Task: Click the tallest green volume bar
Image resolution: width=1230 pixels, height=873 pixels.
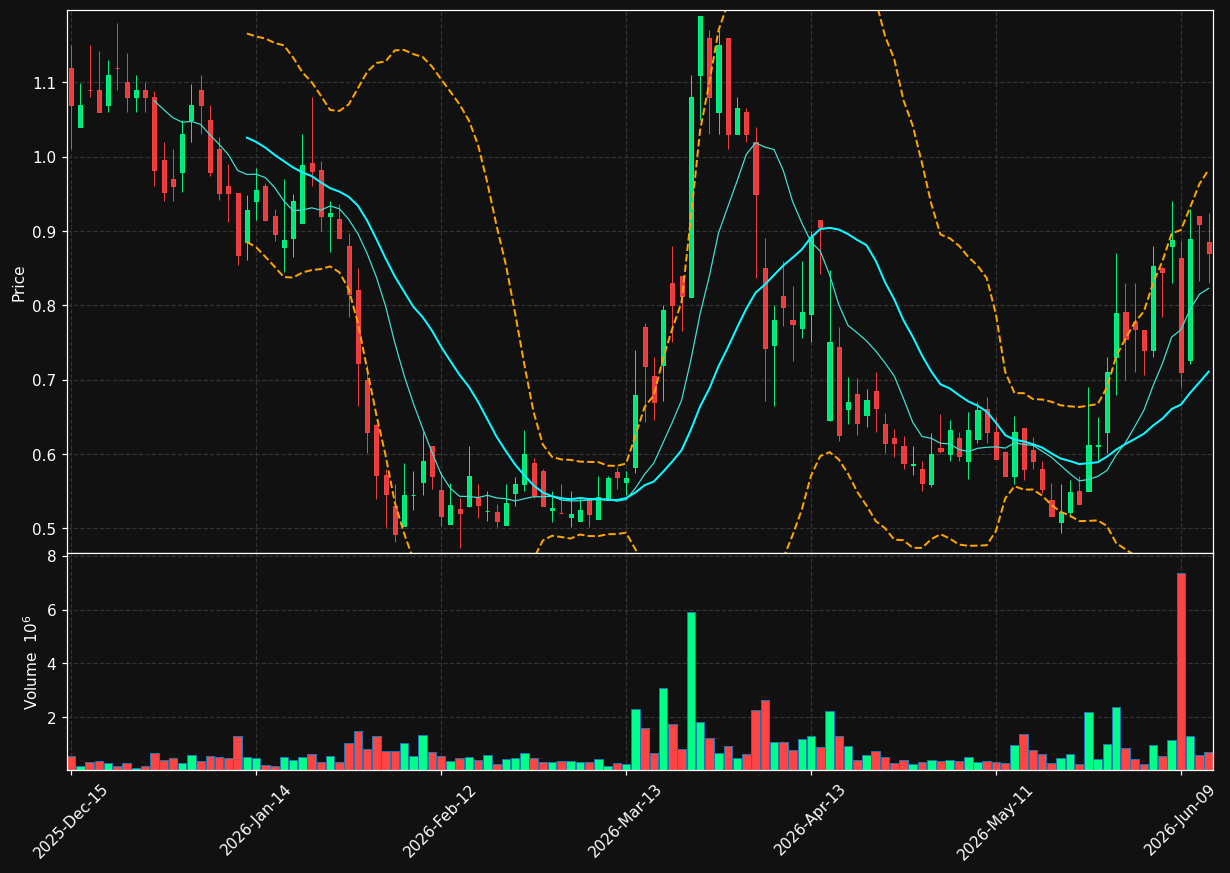Action: [x=691, y=691]
